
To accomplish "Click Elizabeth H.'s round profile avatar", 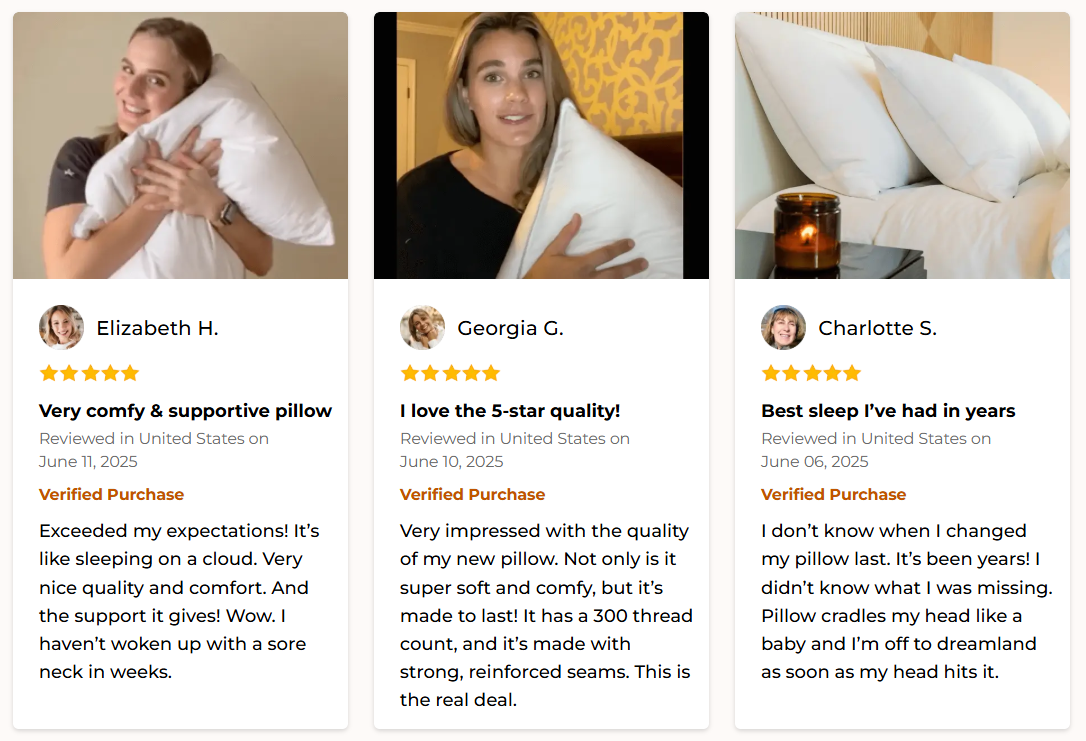I will click(61, 327).
